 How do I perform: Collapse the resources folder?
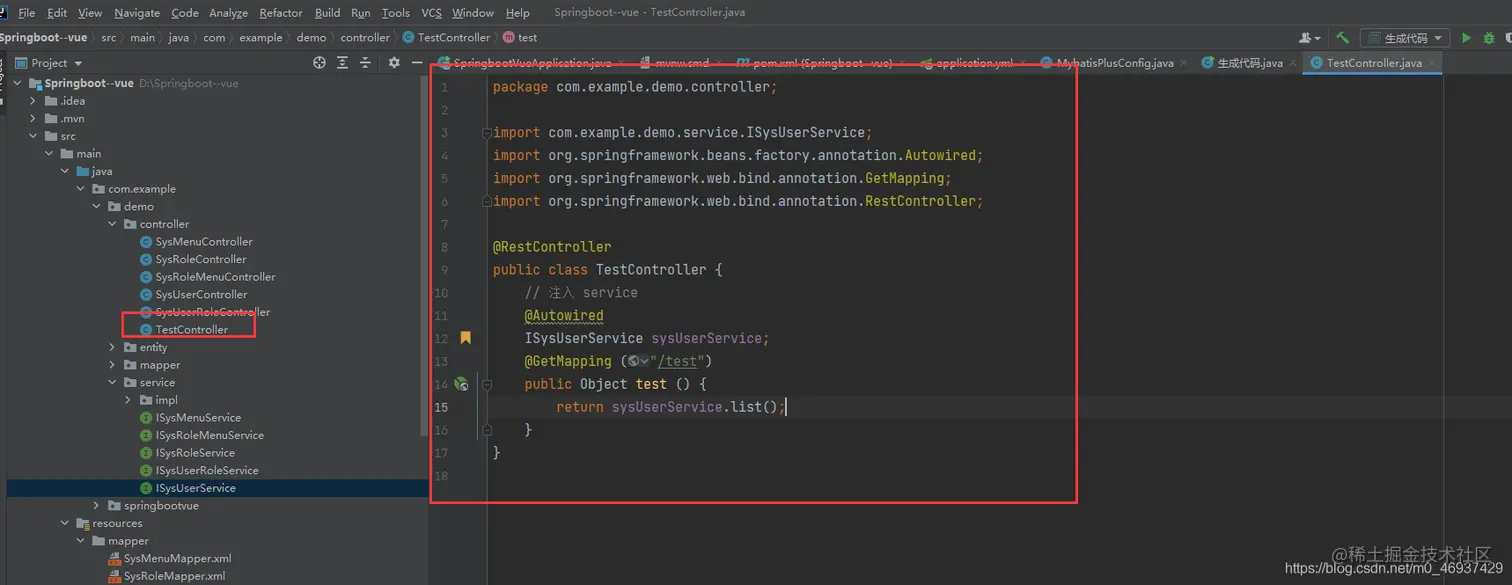tap(66, 523)
